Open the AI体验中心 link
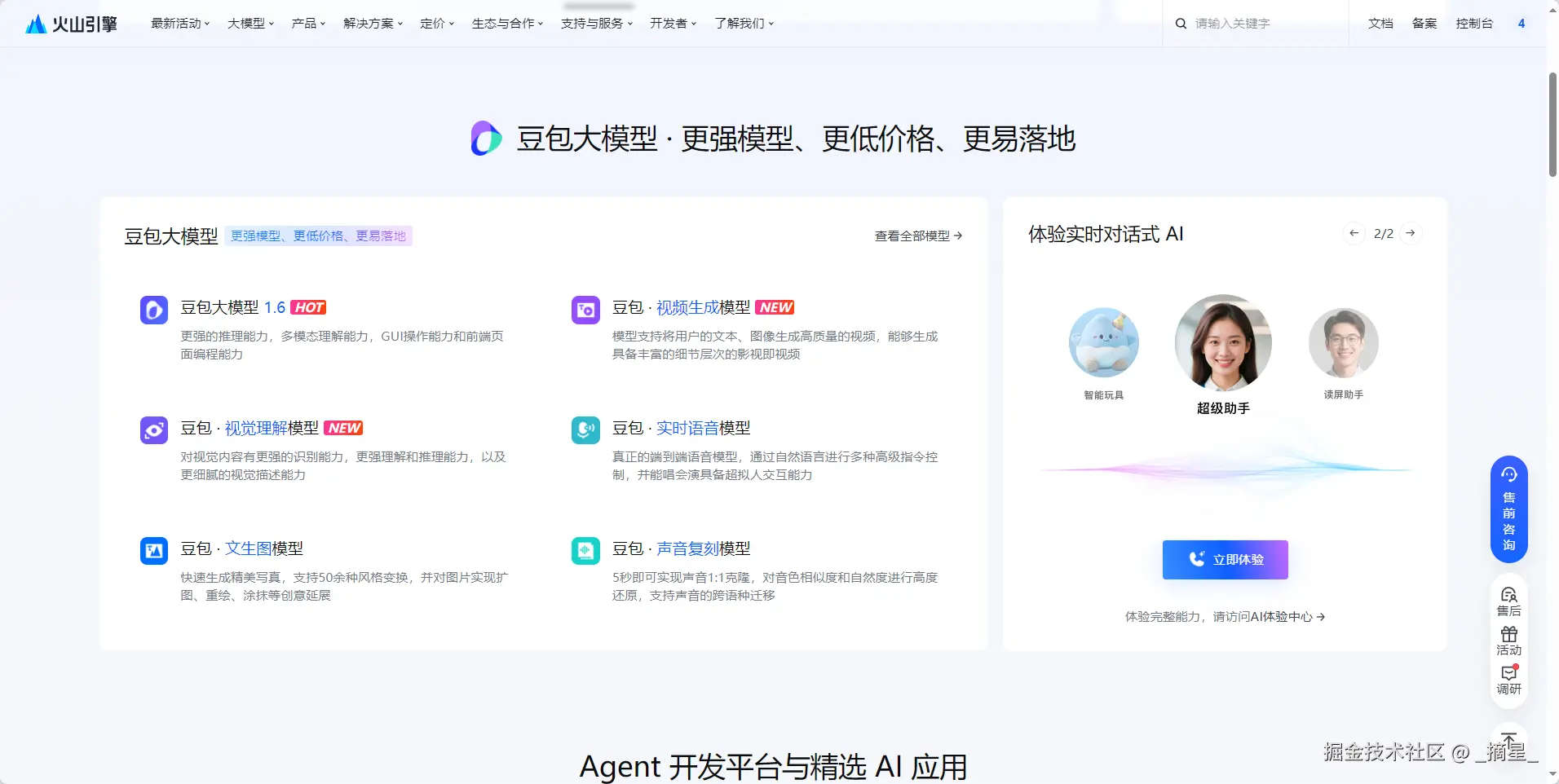The width and height of the screenshot is (1559, 784). 1287,617
